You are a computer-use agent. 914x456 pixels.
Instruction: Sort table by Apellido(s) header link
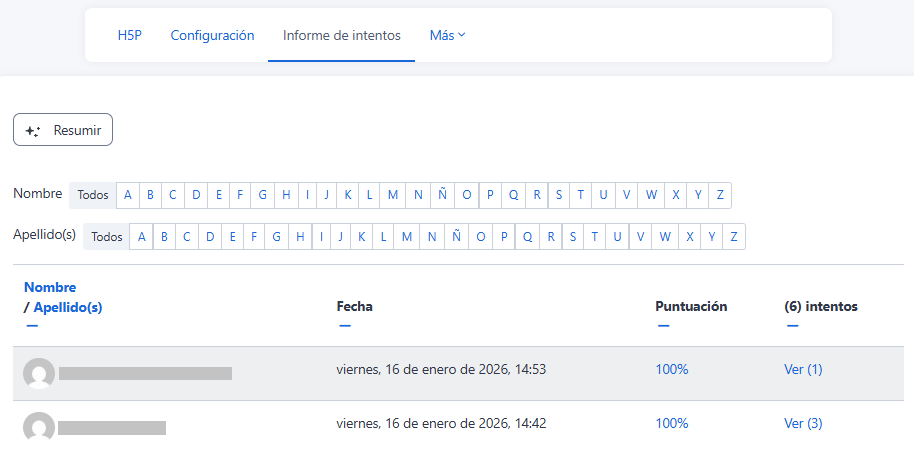[68, 307]
